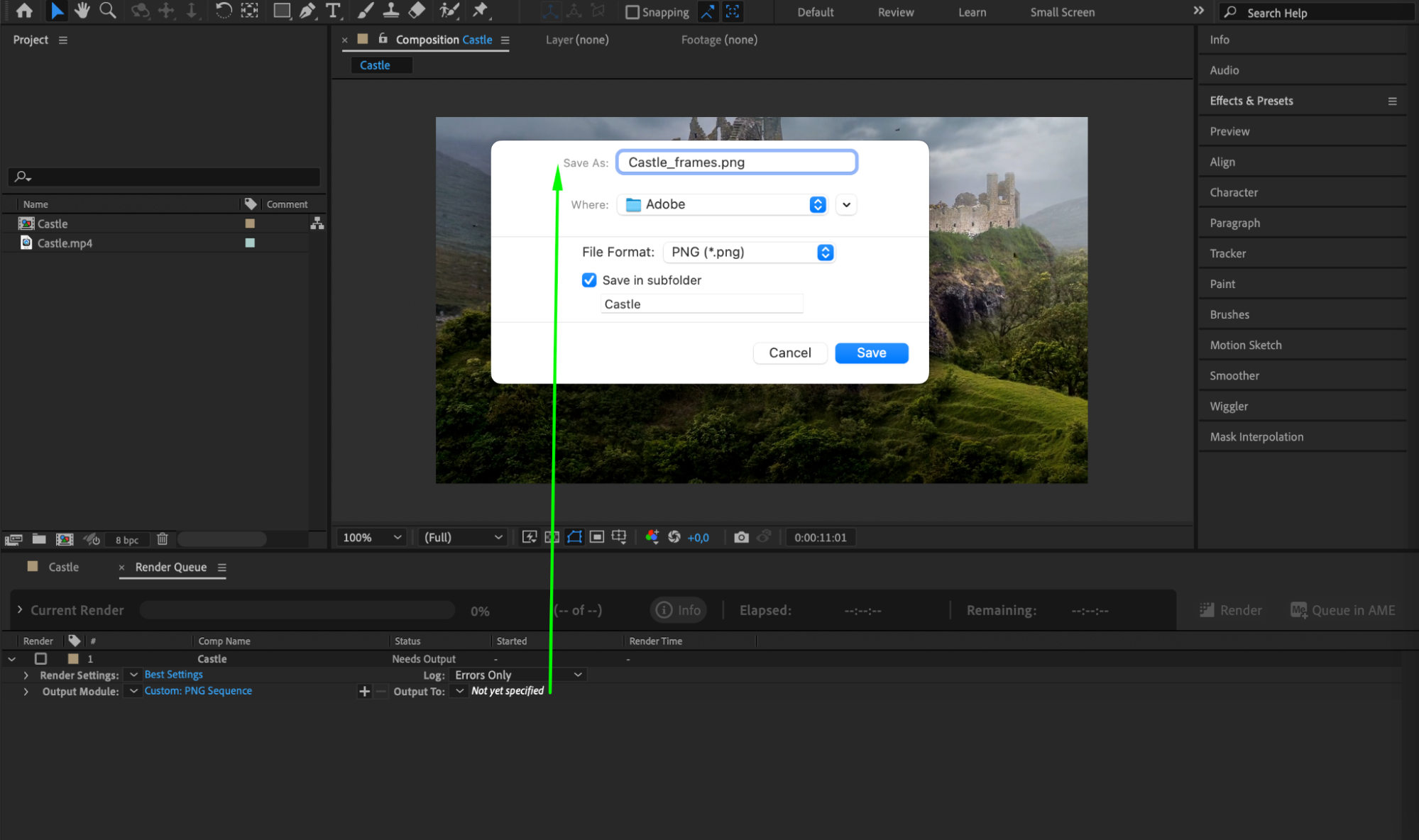Select the Type tool

pyautogui.click(x=332, y=11)
